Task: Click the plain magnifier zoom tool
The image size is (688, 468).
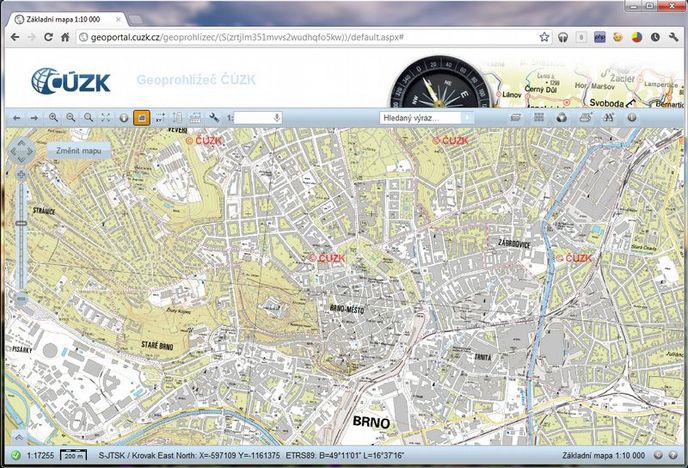Action: (x=89, y=118)
